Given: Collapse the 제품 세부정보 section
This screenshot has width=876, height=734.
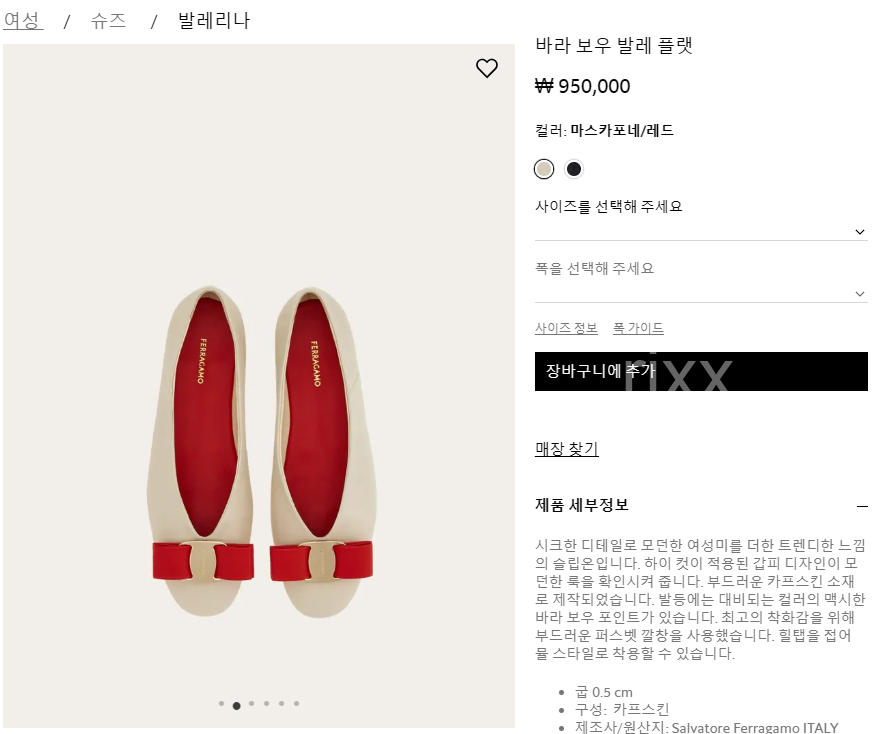Looking at the screenshot, I should (861, 506).
